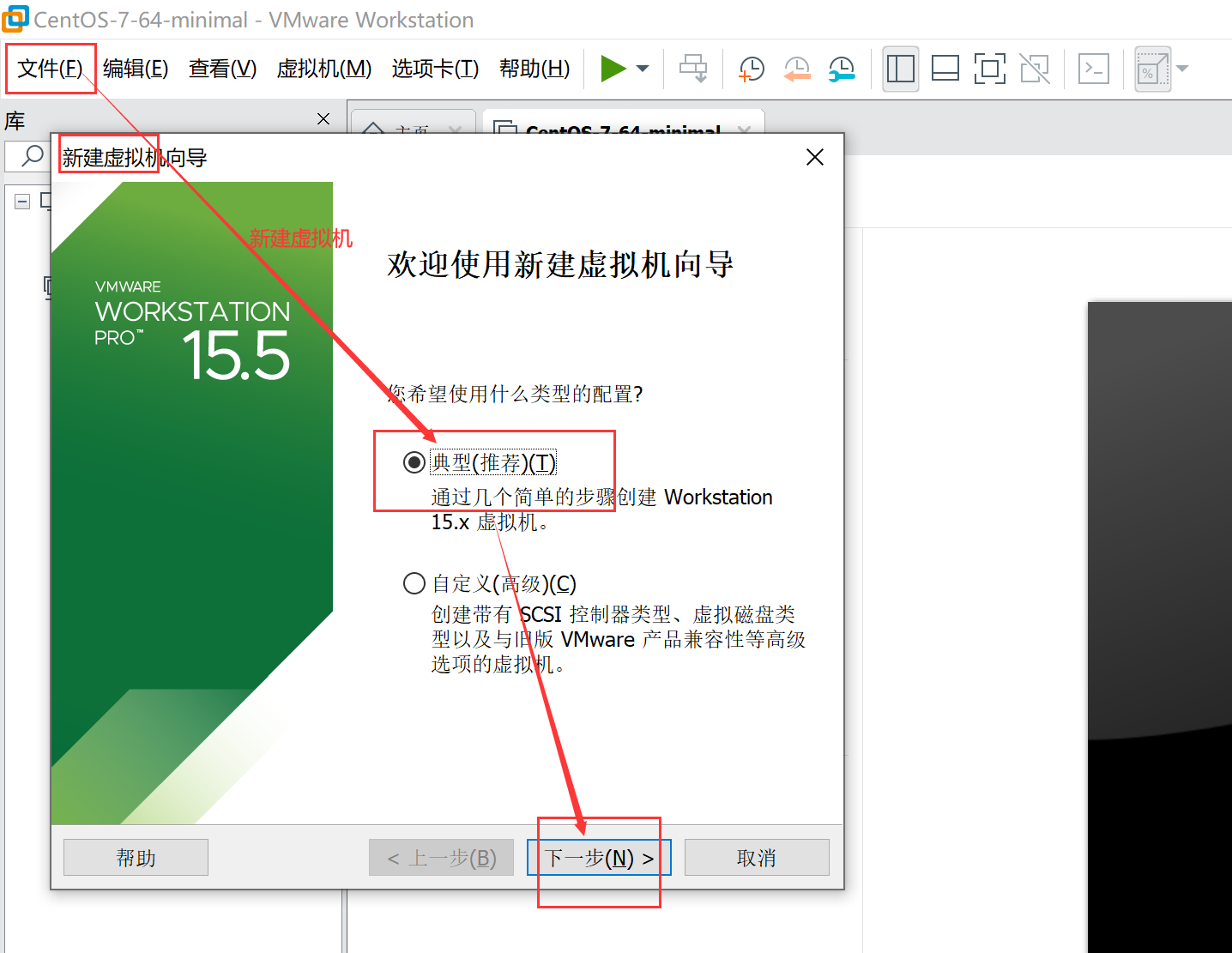This screenshot has width=1232, height=953.
Task: Click the Unity mode toolbar icon
Action: point(1035,69)
